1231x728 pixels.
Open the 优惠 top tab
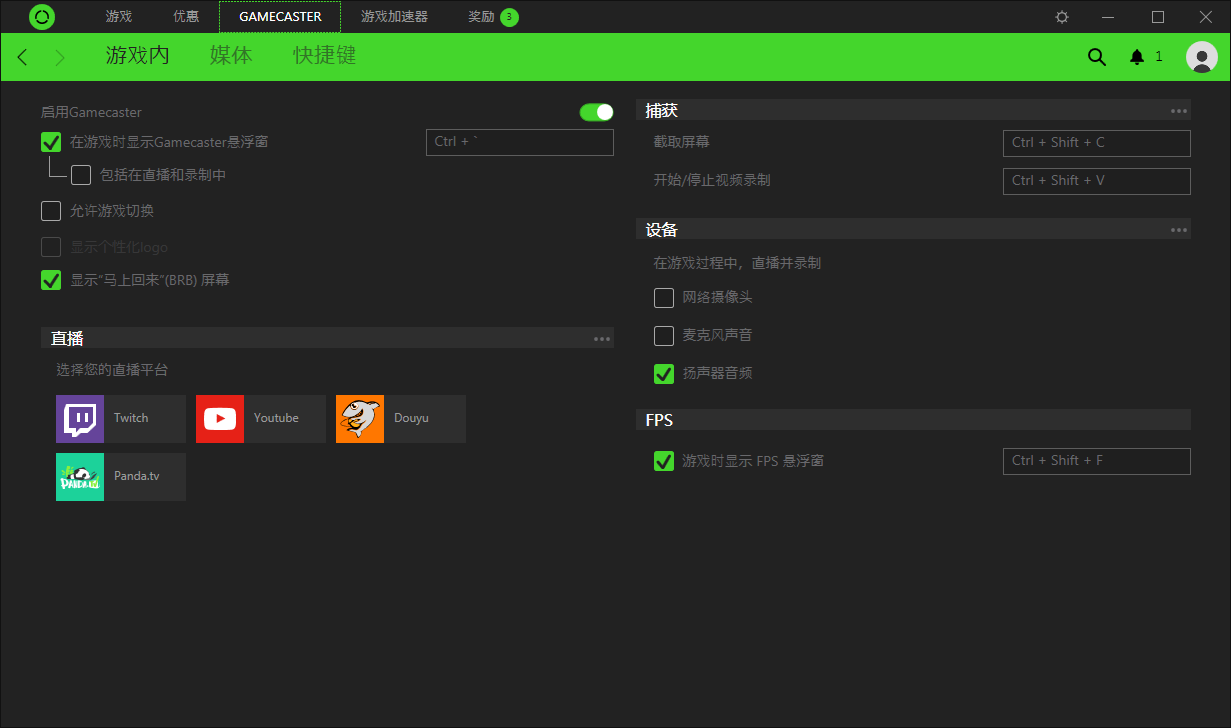pyautogui.click(x=186, y=17)
